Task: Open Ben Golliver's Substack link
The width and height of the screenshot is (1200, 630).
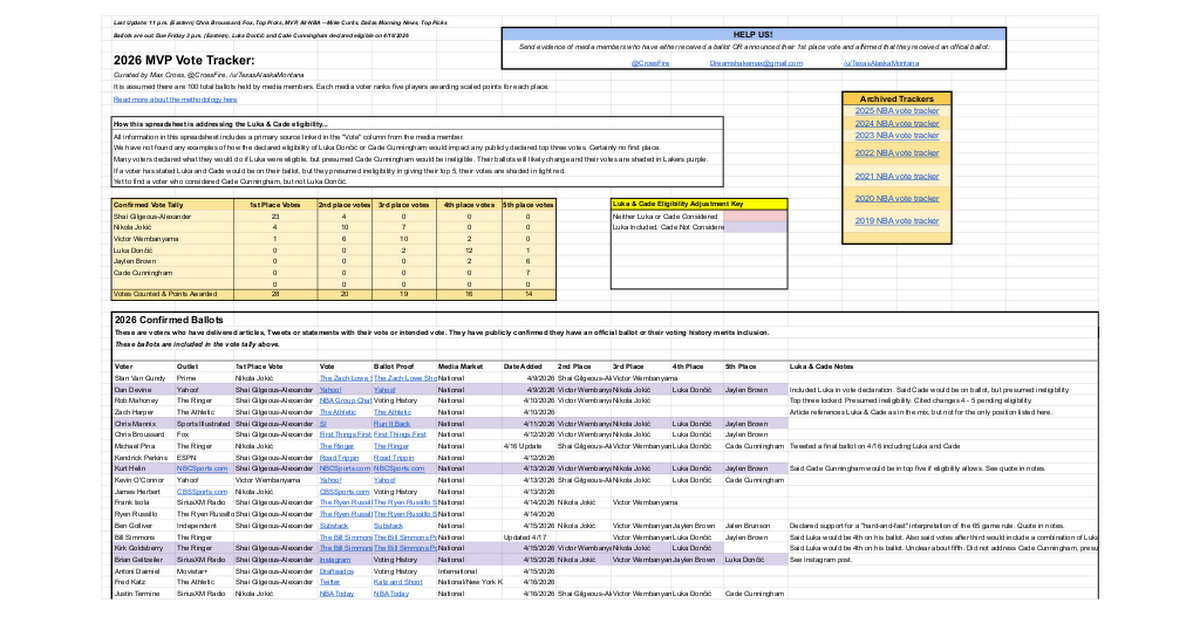Action: point(334,525)
